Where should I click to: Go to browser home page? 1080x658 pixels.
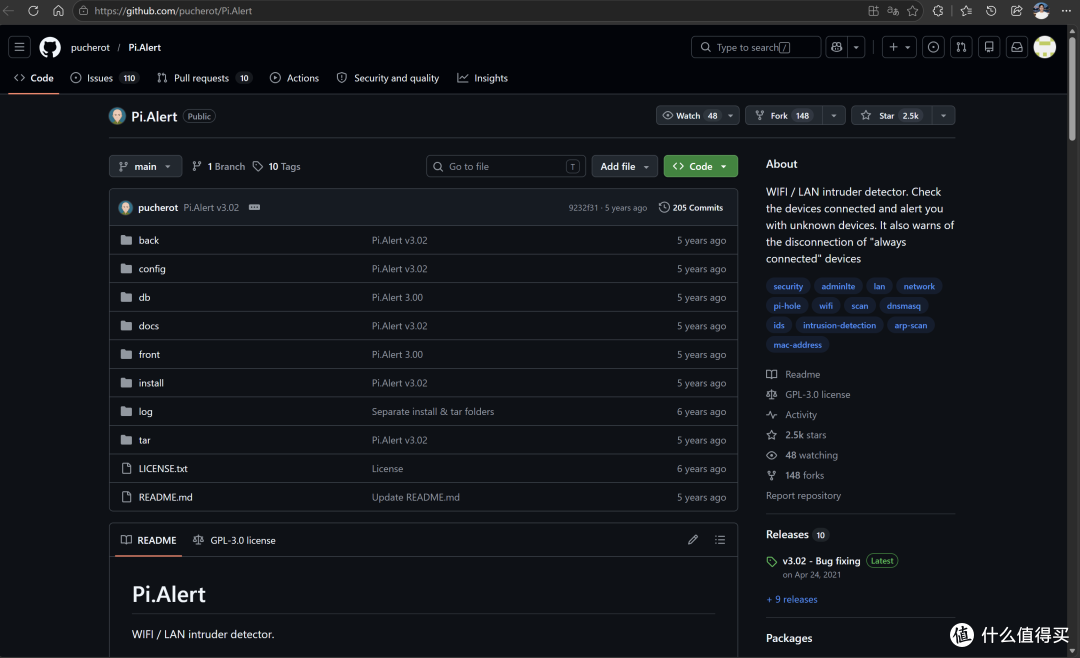point(58,10)
